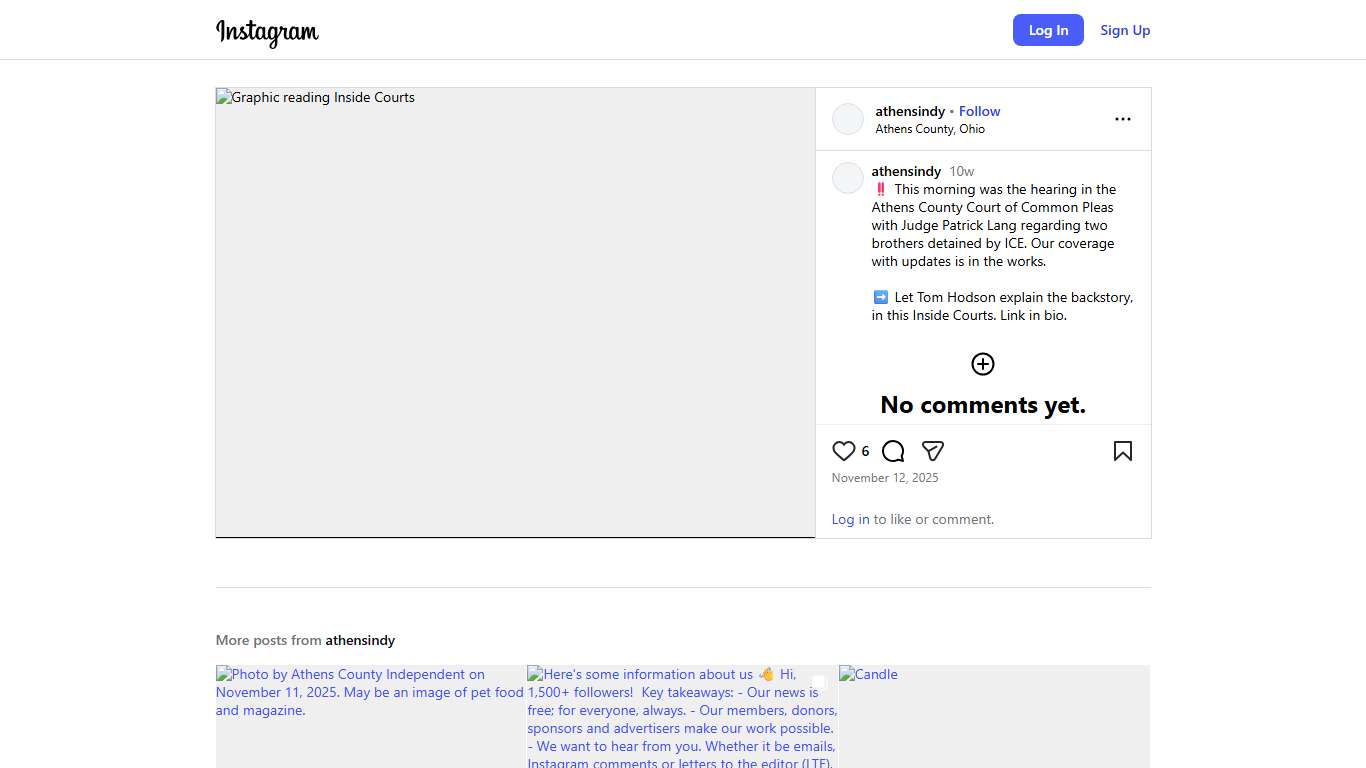Save post using bookmark icon
The height and width of the screenshot is (768, 1366).
(x=1122, y=451)
